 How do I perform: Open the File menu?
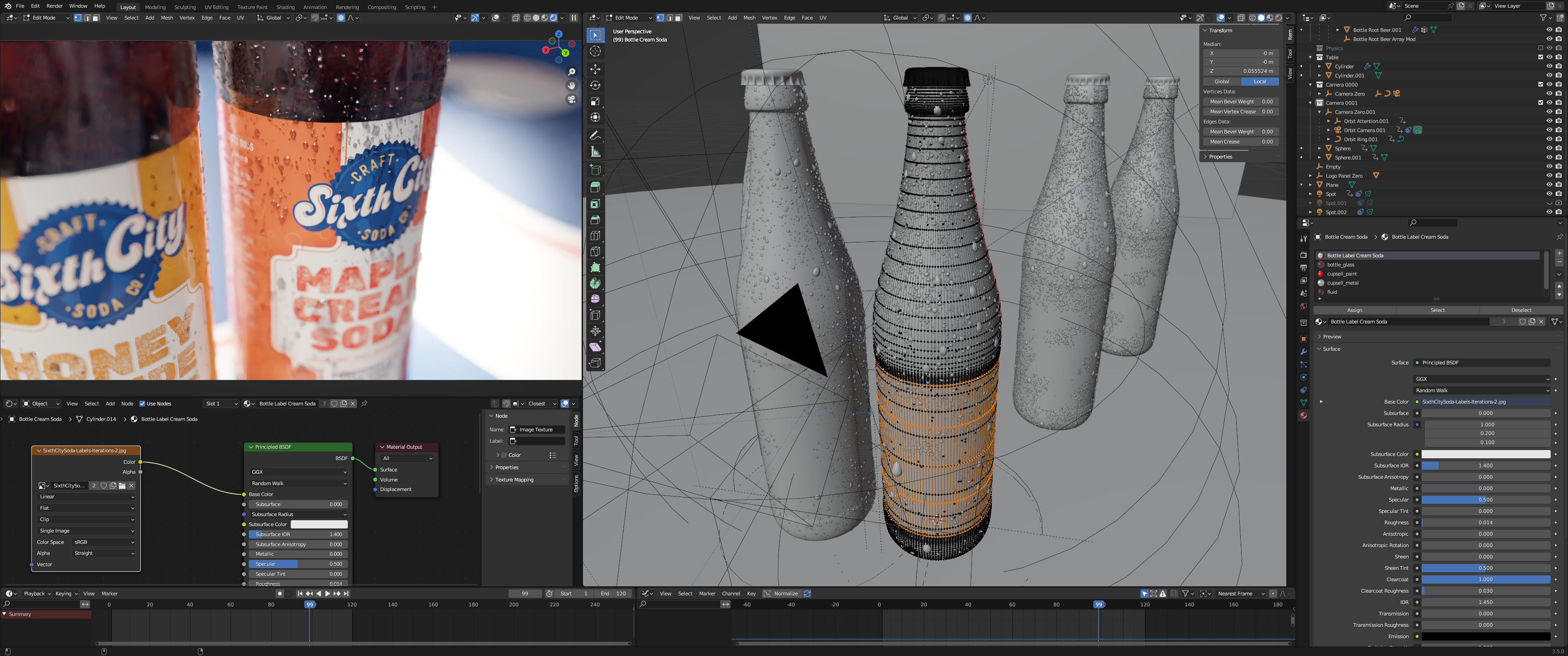[20, 6]
